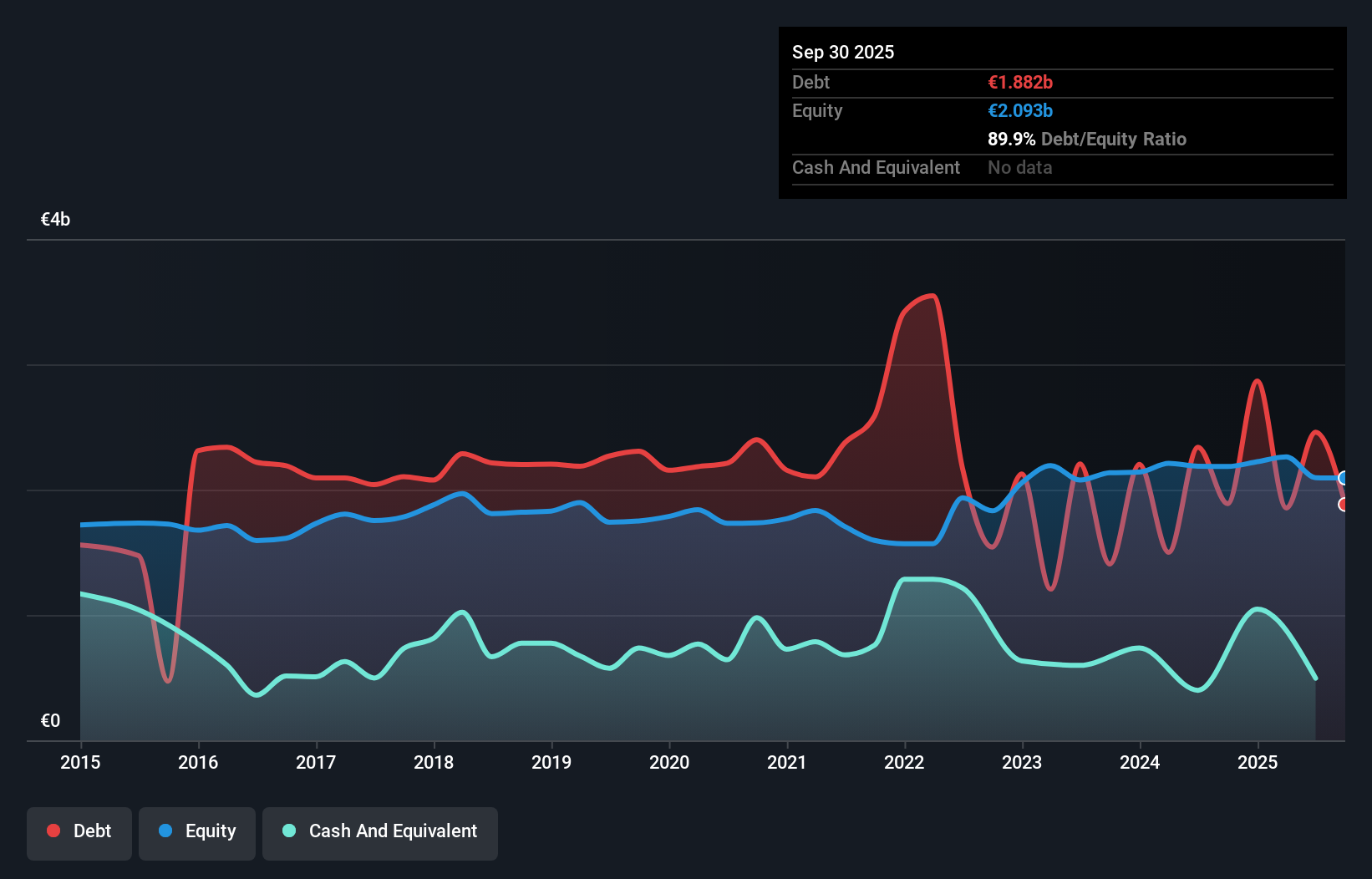The width and height of the screenshot is (1372, 879).
Task: Click the 2021 x-axis label
Action: [x=787, y=762]
